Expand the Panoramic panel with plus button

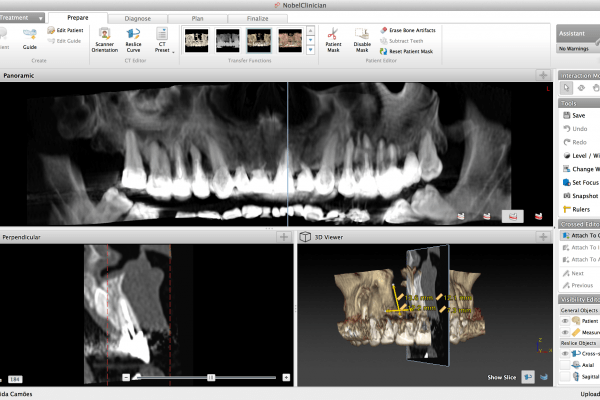pyautogui.click(x=541, y=75)
